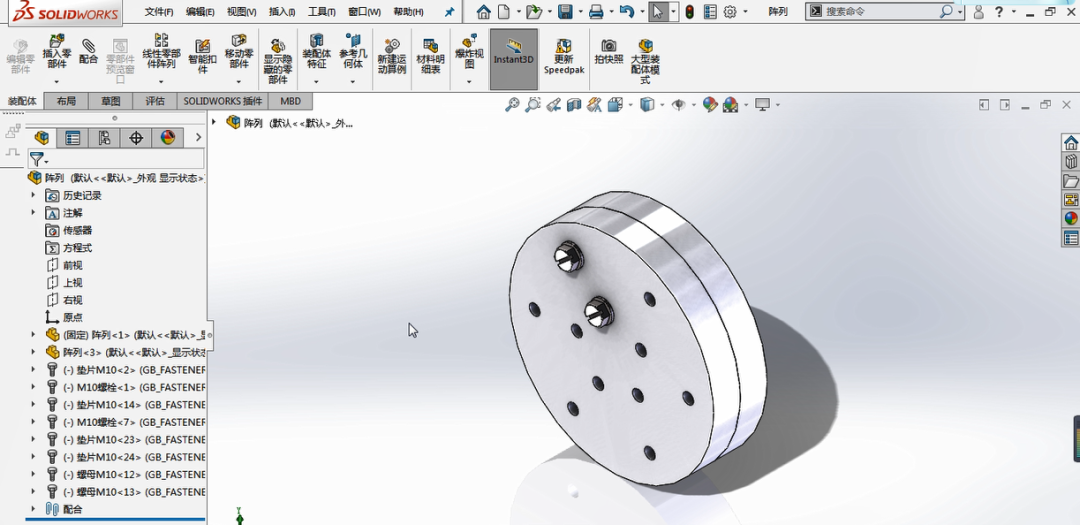The image size is (1080, 525).
Task: Open the Undo dropdown arrow
Action: (x=642, y=12)
